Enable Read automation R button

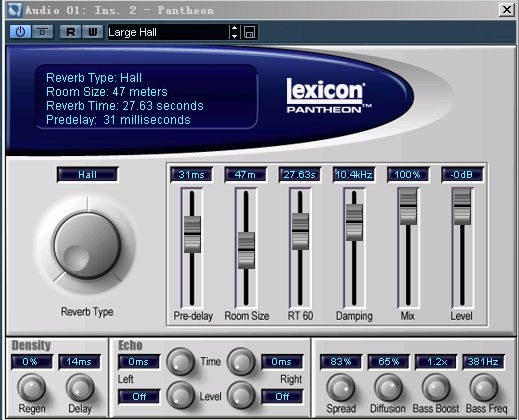tap(70, 32)
